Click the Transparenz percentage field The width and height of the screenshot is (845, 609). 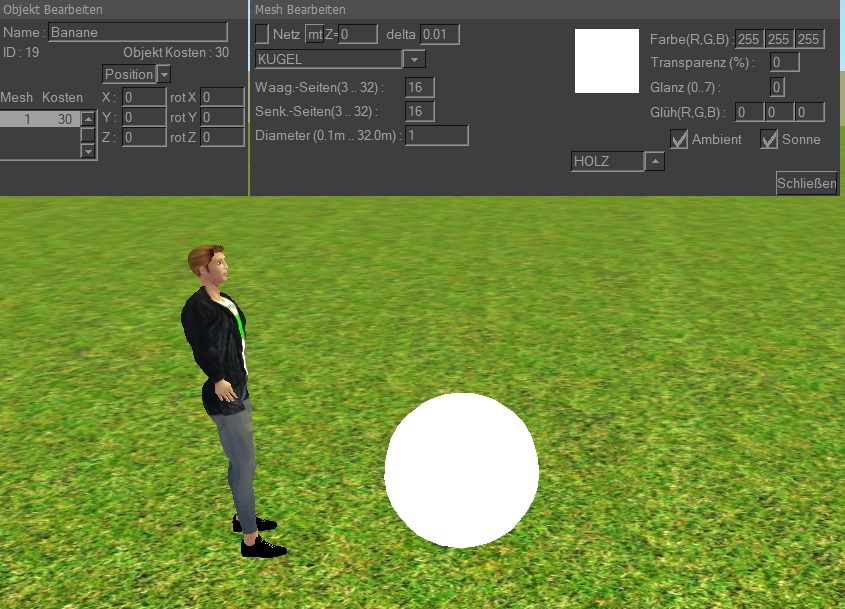click(784, 62)
